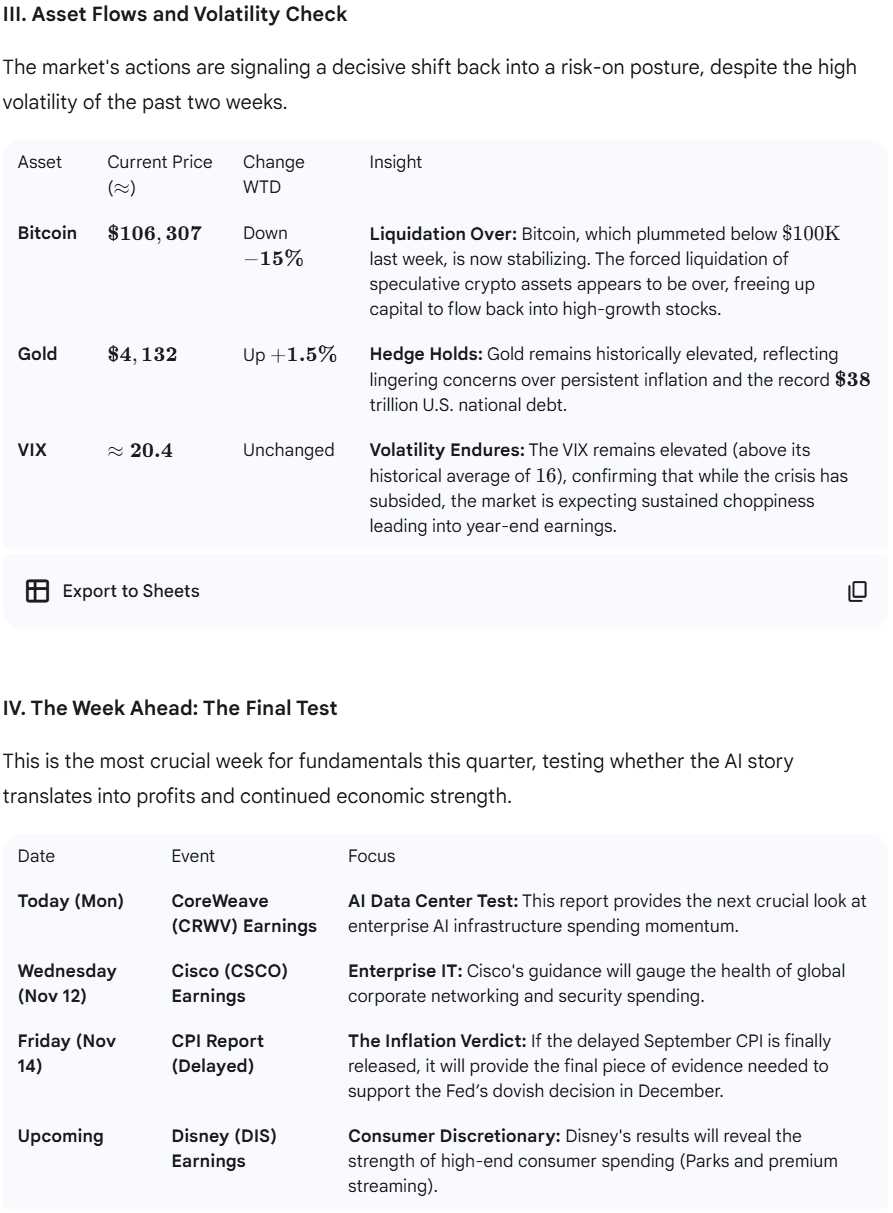The width and height of the screenshot is (893, 1213).
Task: Select the Gold row label
Action: [x=38, y=354]
